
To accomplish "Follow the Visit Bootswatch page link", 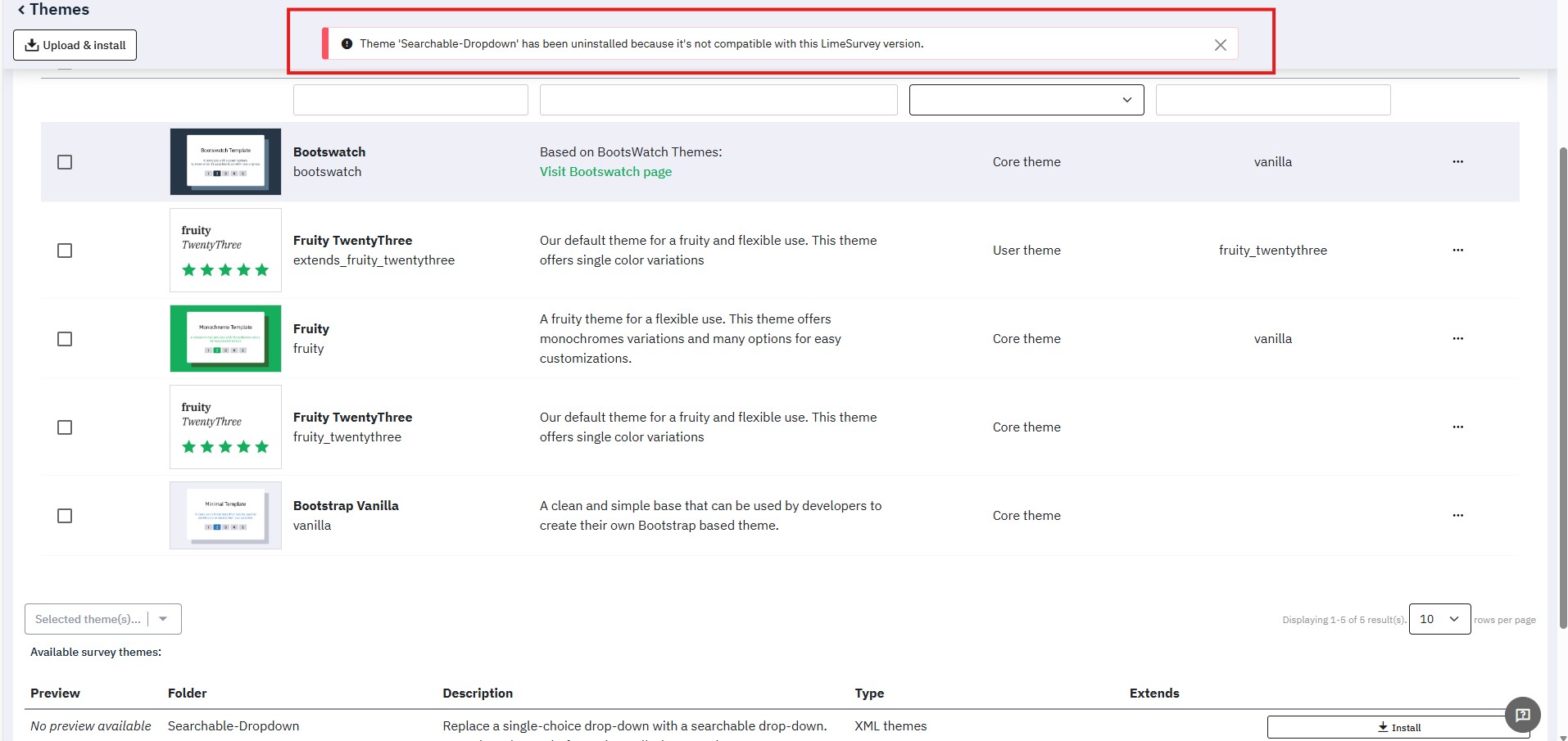I will click(x=605, y=172).
